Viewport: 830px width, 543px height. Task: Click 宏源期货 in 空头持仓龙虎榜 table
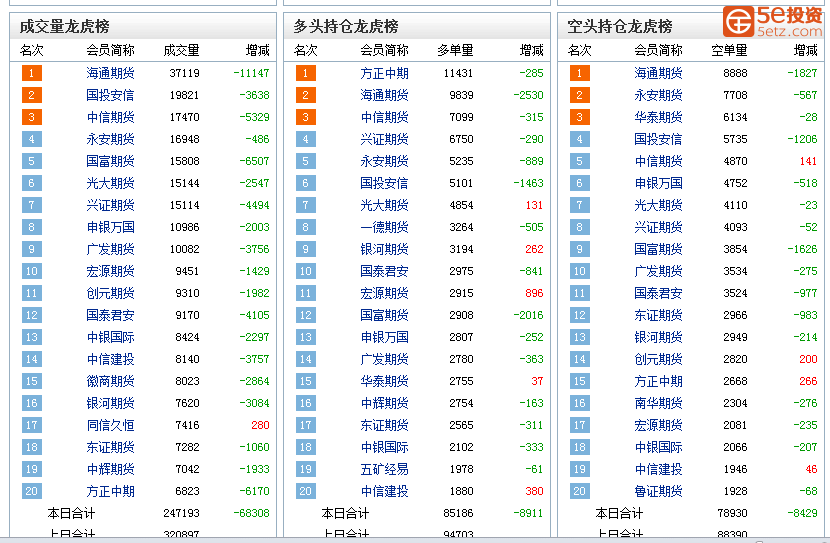pos(658,425)
